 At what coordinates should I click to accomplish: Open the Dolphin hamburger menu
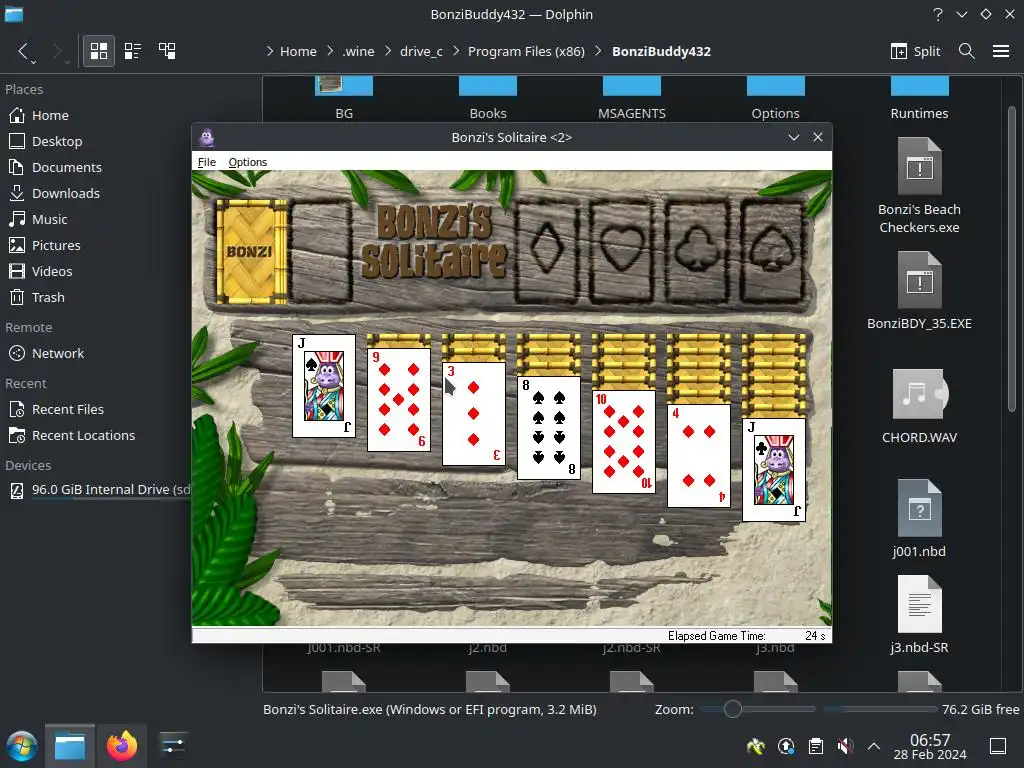coord(1001,51)
